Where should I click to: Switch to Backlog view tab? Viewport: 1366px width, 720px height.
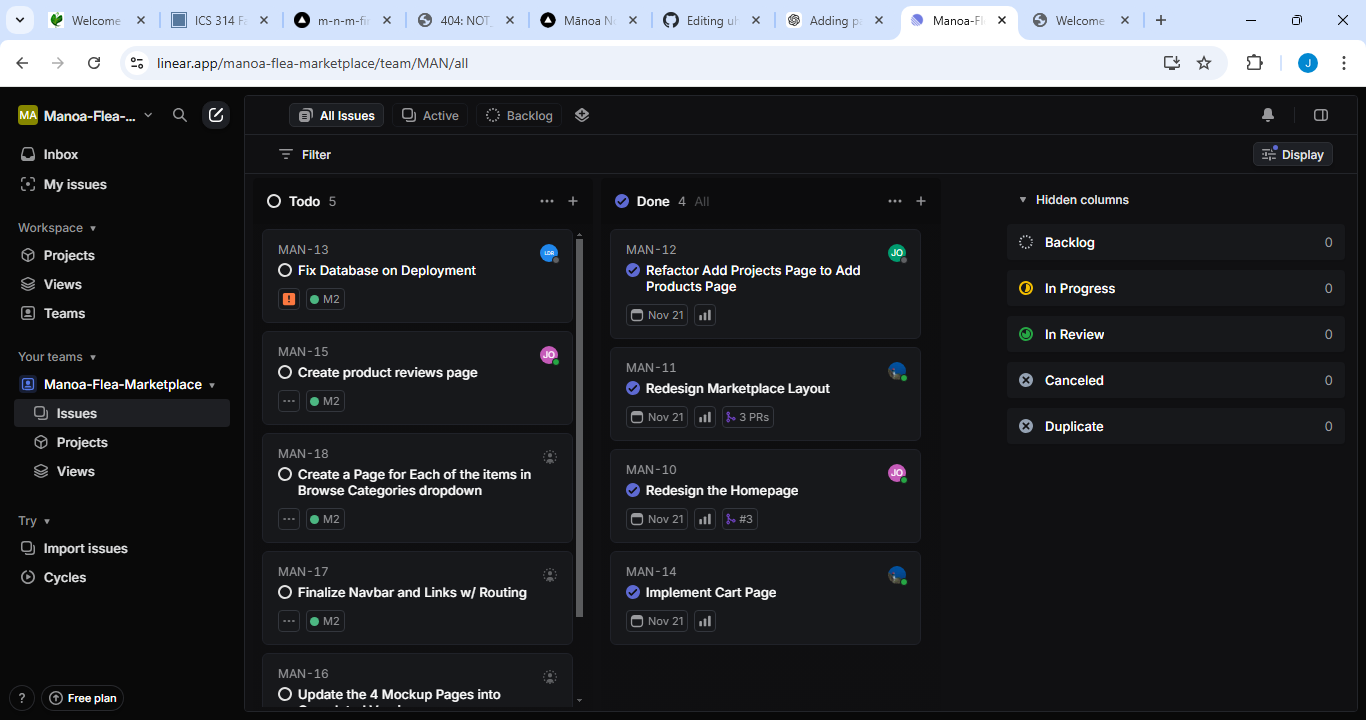pos(519,115)
